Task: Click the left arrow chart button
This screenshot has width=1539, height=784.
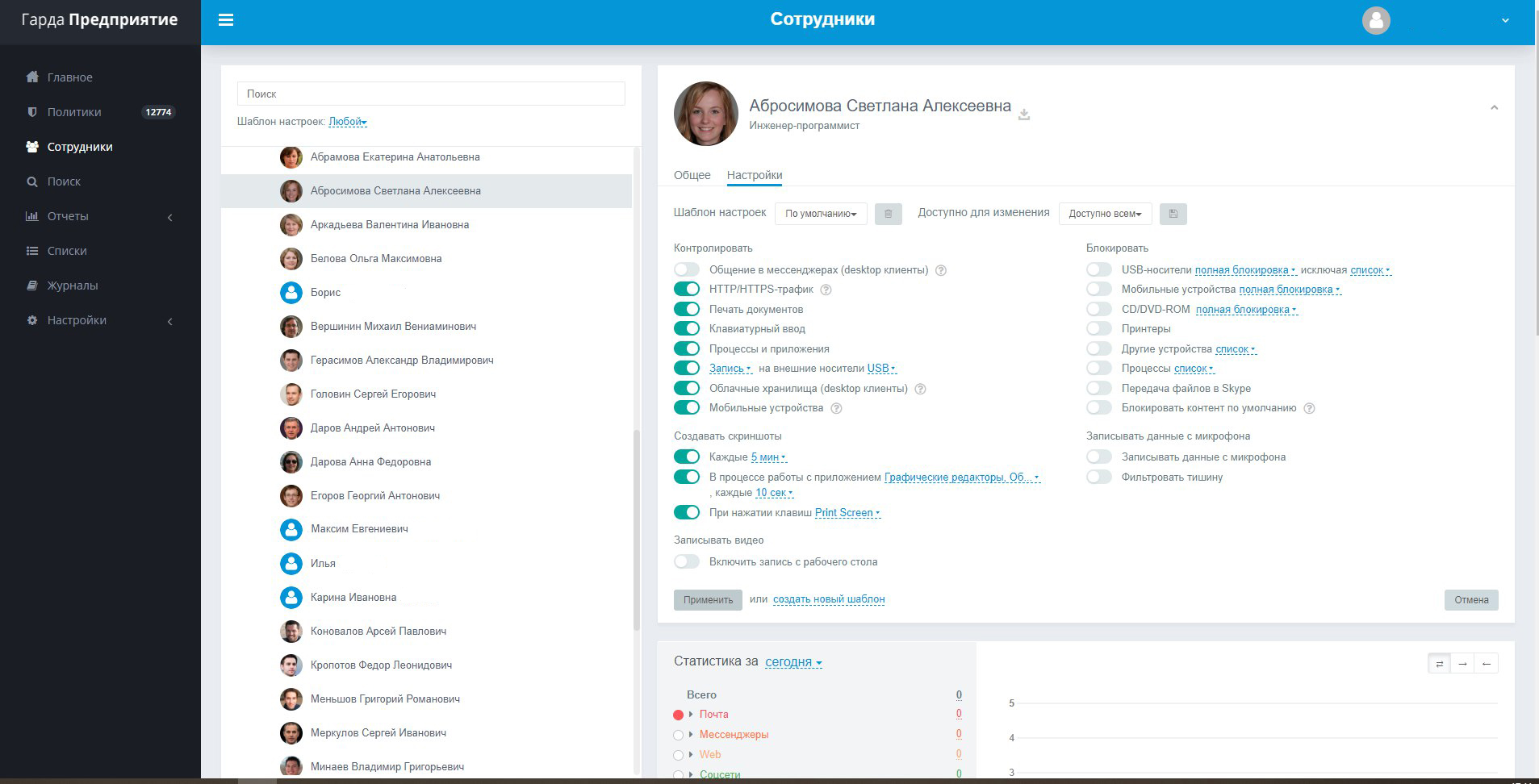Action: click(1486, 664)
